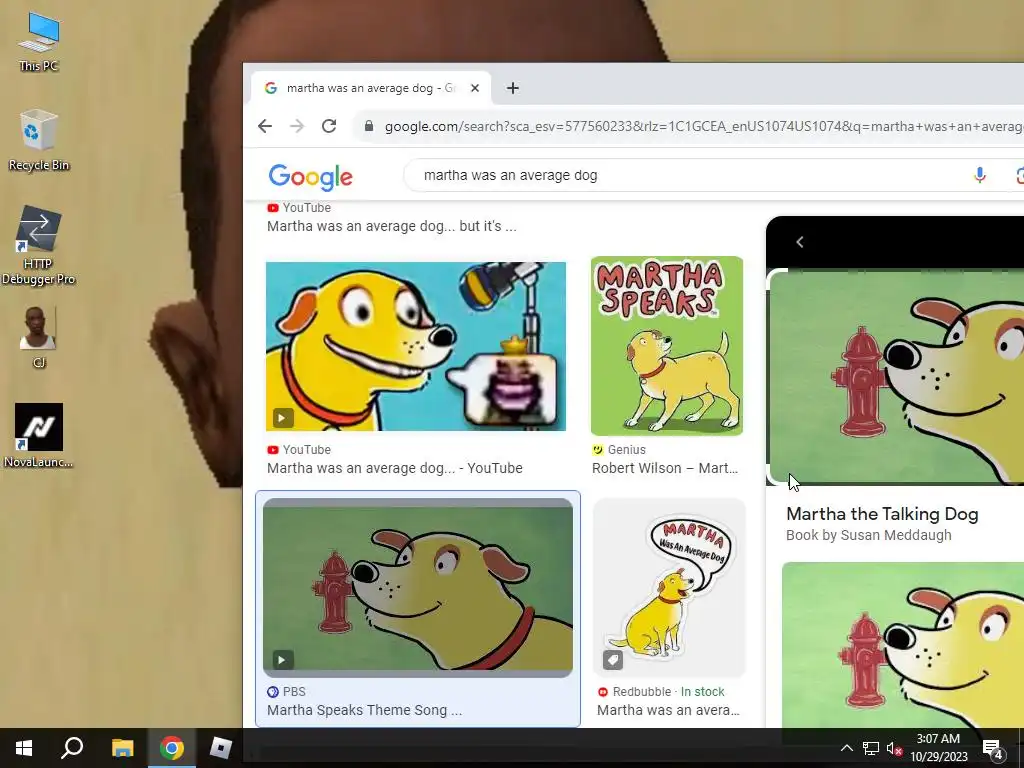Click the Redbubble In stock label
The width and height of the screenshot is (1024, 768).
(702, 692)
